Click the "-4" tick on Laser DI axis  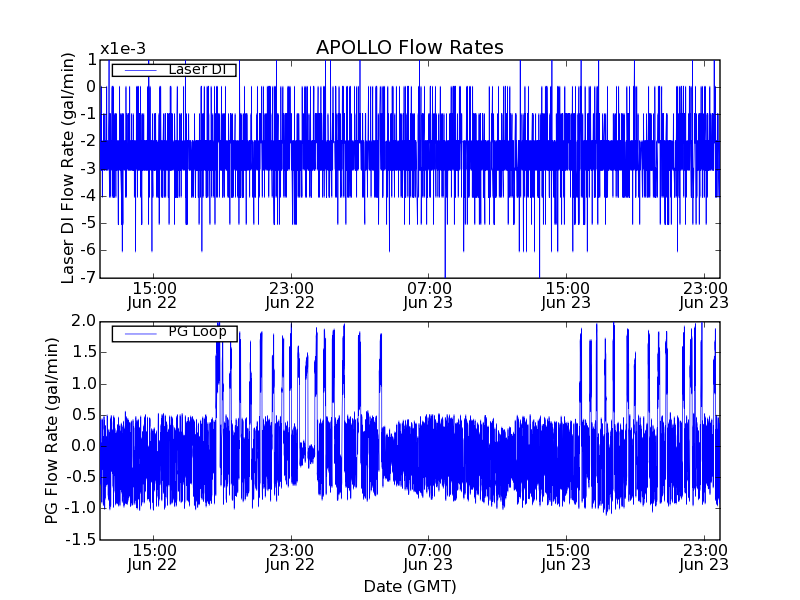tap(87, 196)
